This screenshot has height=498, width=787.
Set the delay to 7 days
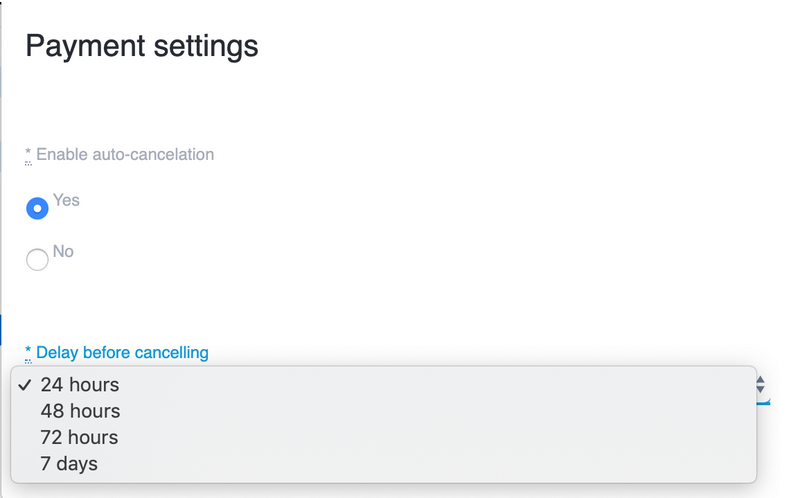69,463
